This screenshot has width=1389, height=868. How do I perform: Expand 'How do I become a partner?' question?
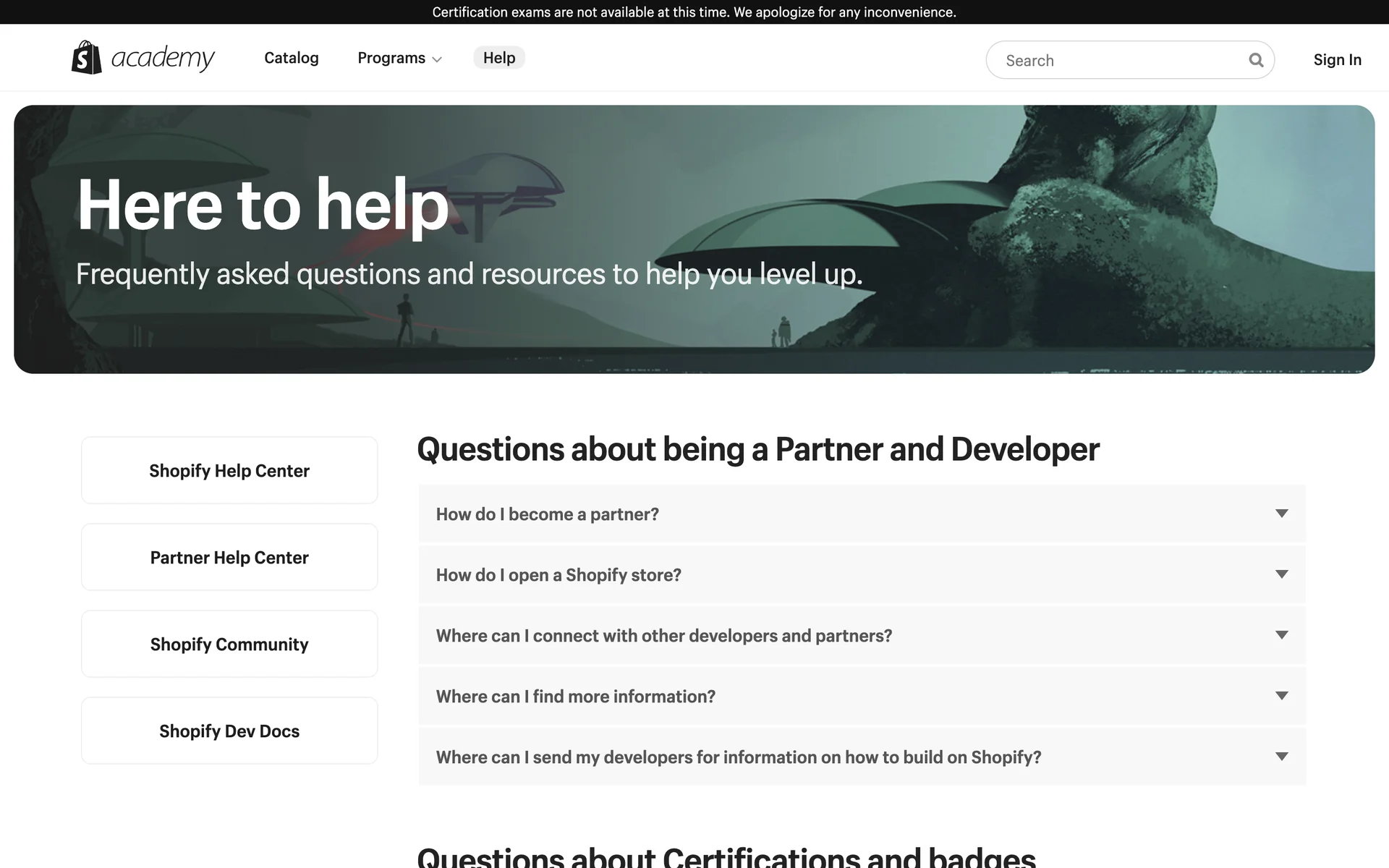coord(547,514)
